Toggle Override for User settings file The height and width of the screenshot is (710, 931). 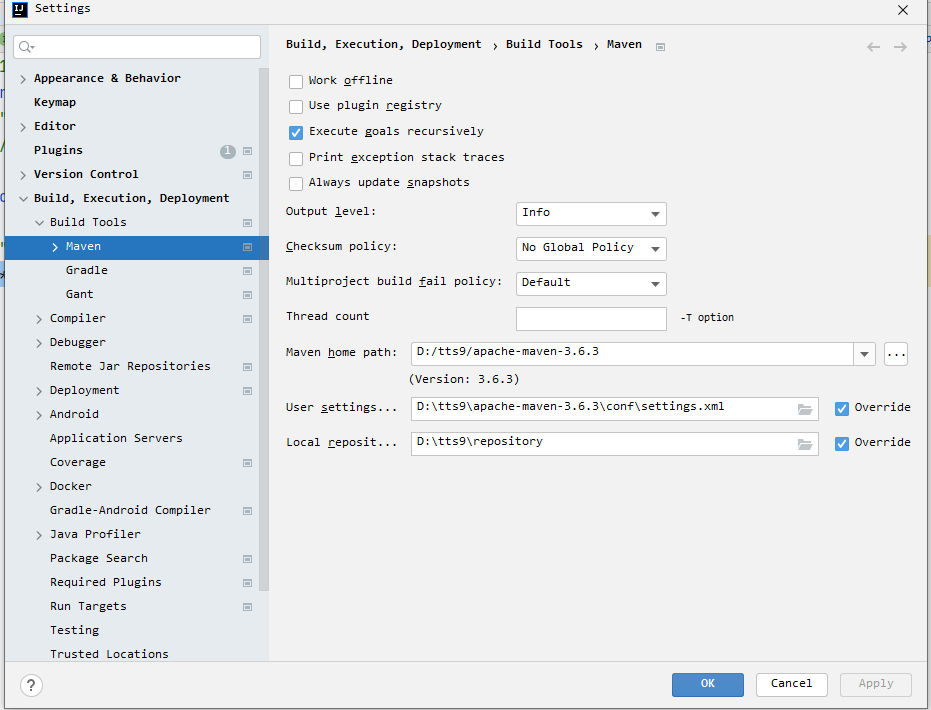(841, 408)
